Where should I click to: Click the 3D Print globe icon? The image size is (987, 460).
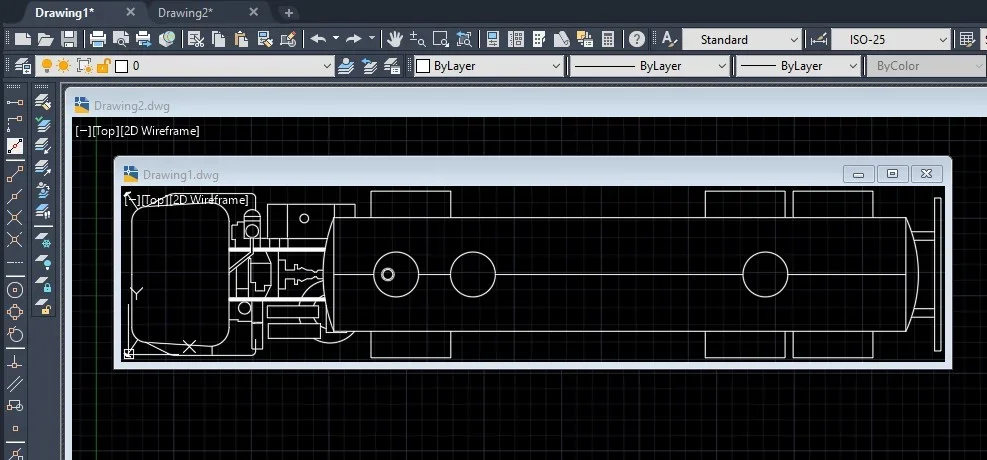point(167,39)
